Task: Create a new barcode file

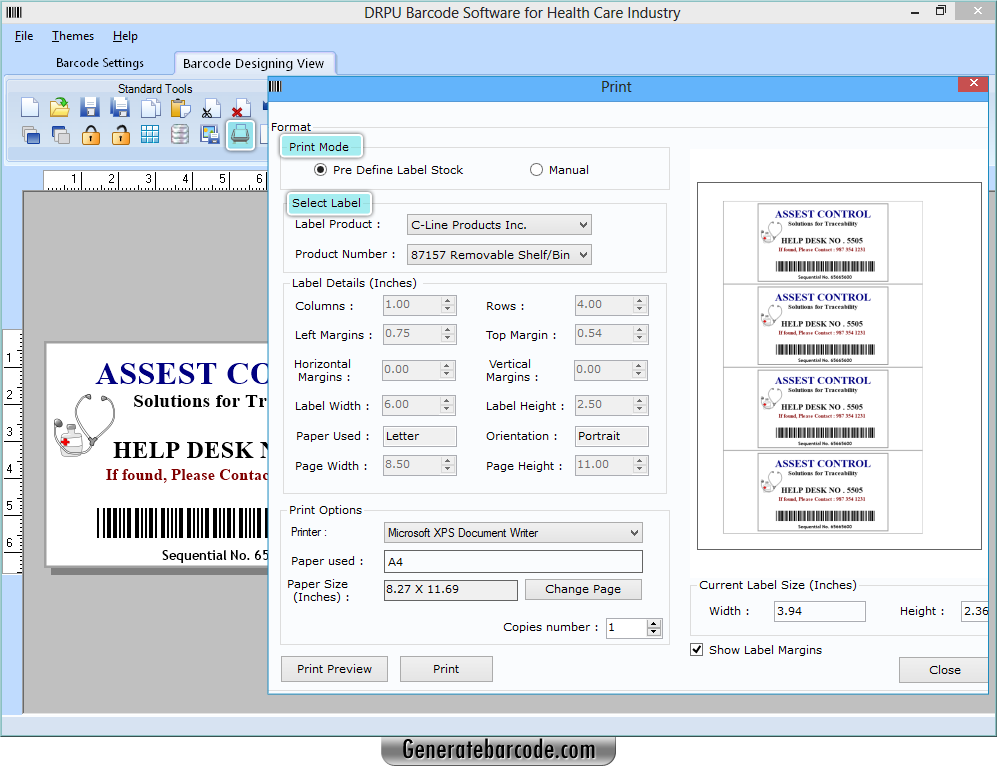Action: click(x=30, y=107)
